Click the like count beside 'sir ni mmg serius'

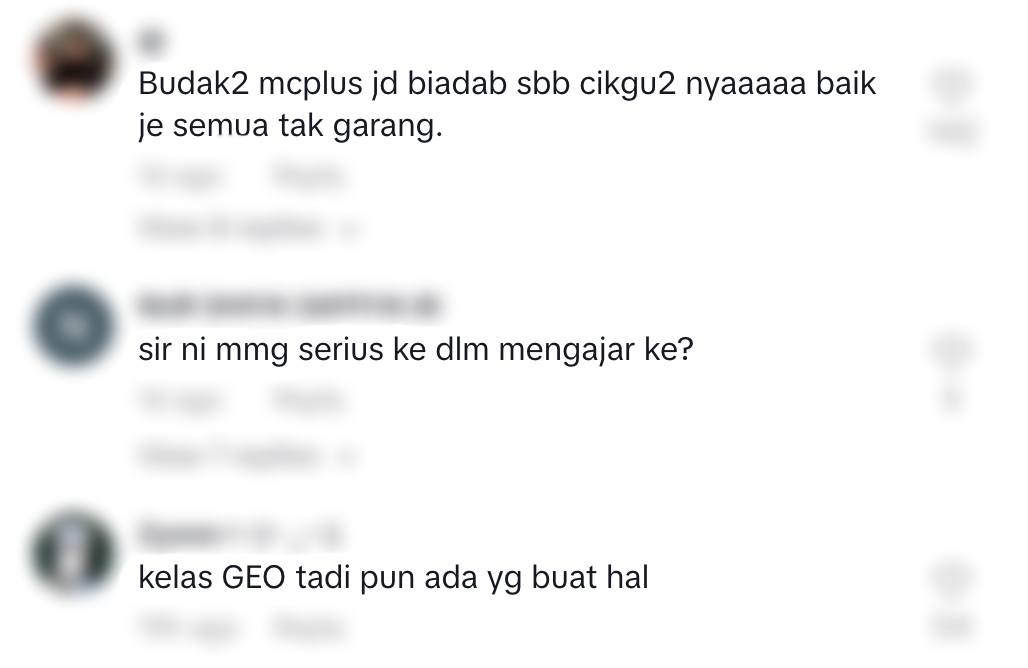point(952,398)
